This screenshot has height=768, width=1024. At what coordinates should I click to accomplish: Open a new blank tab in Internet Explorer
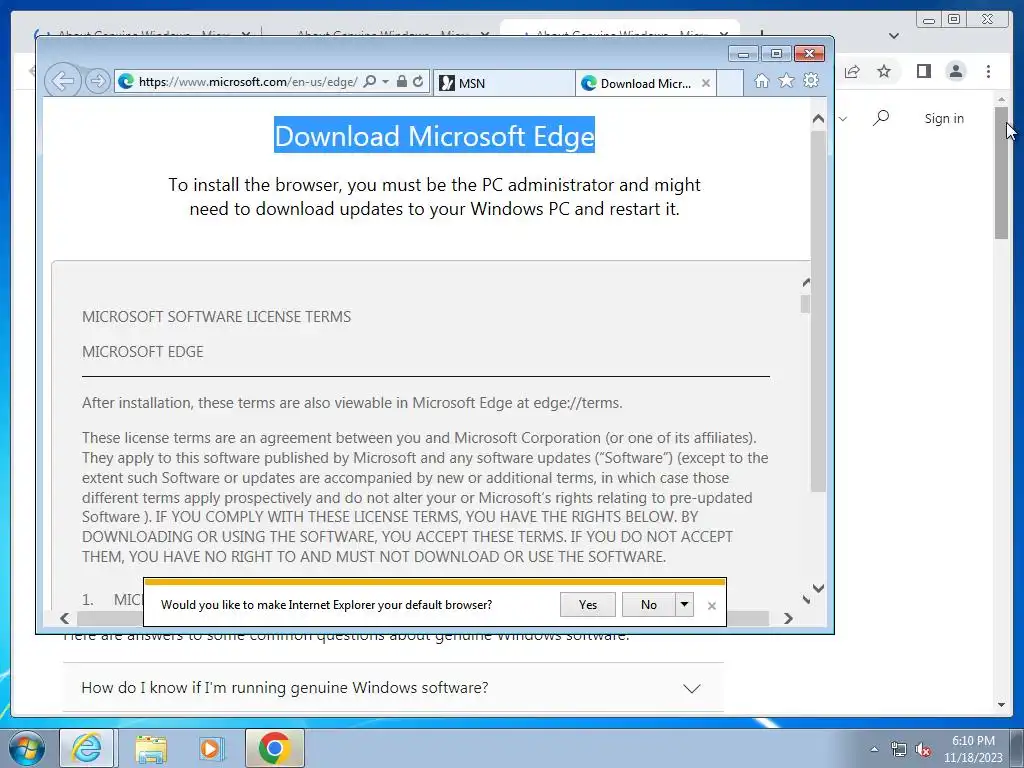click(x=729, y=83)
